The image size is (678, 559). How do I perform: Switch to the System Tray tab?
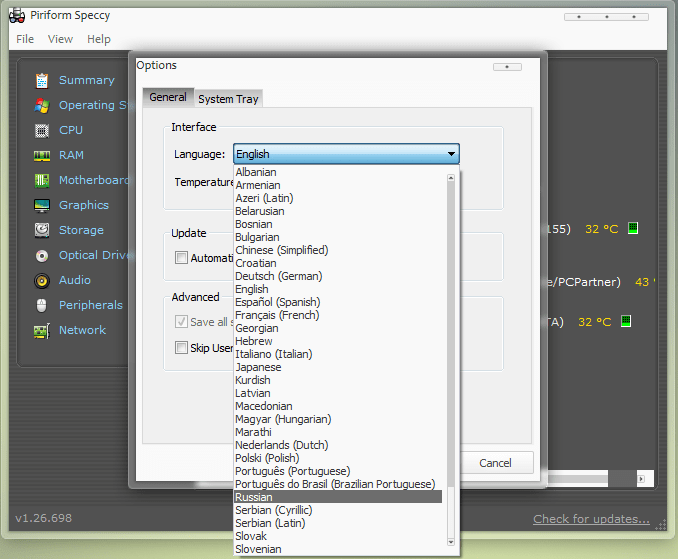228,99
